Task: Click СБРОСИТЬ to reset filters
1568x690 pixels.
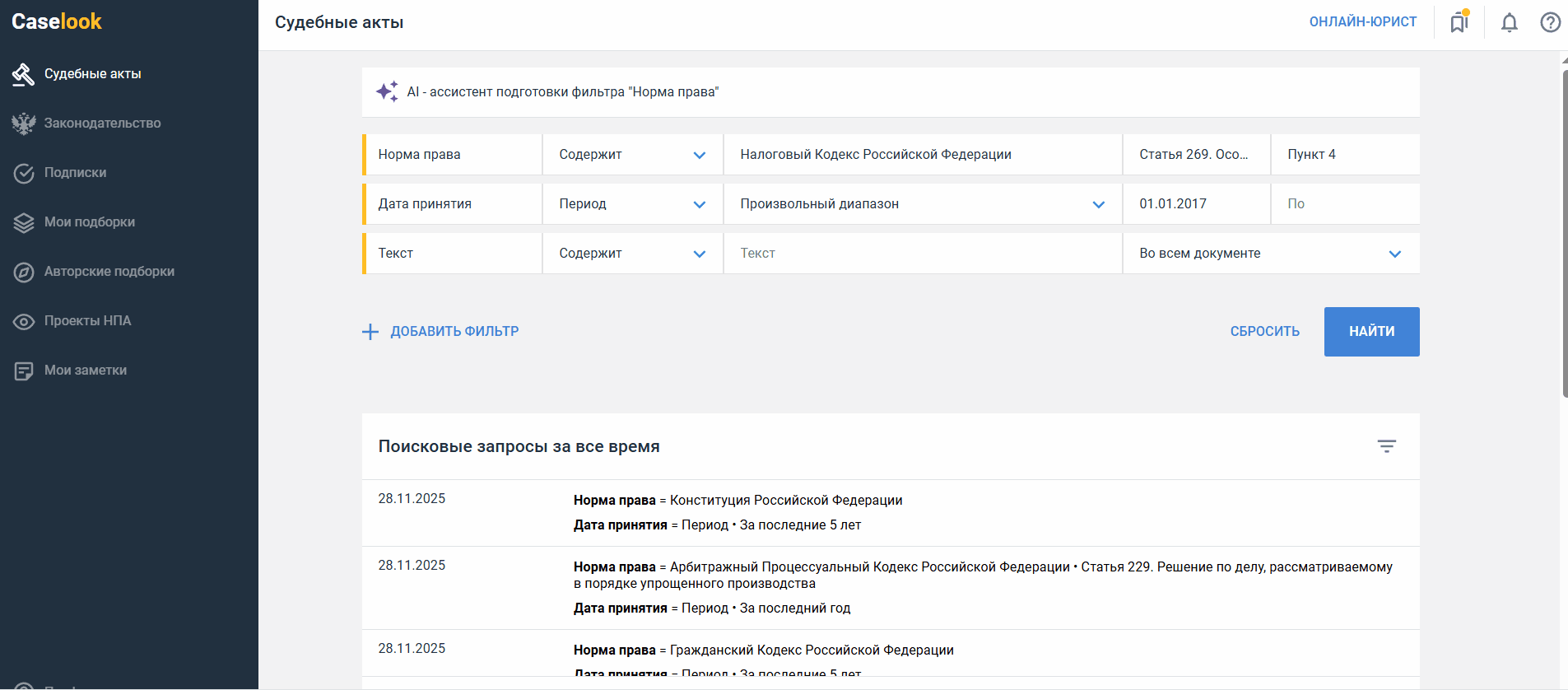Action: (x=1264, y=332)
